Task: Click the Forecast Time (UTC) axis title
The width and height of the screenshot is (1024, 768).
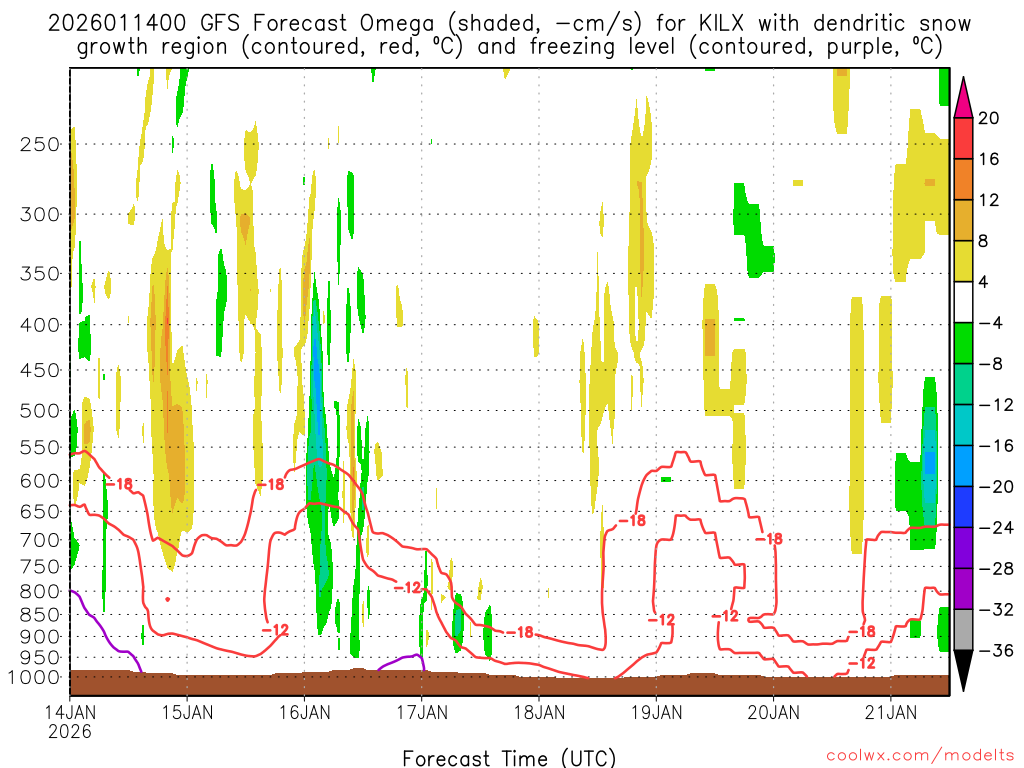Action: click(509, 758)
